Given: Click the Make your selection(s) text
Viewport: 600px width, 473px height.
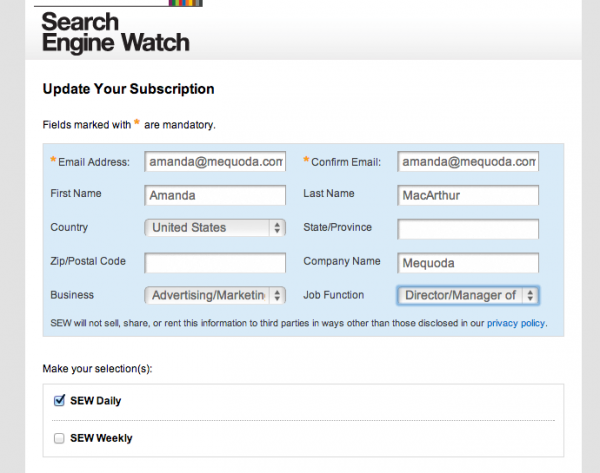Looking at the screenshot, I should 97,369.
